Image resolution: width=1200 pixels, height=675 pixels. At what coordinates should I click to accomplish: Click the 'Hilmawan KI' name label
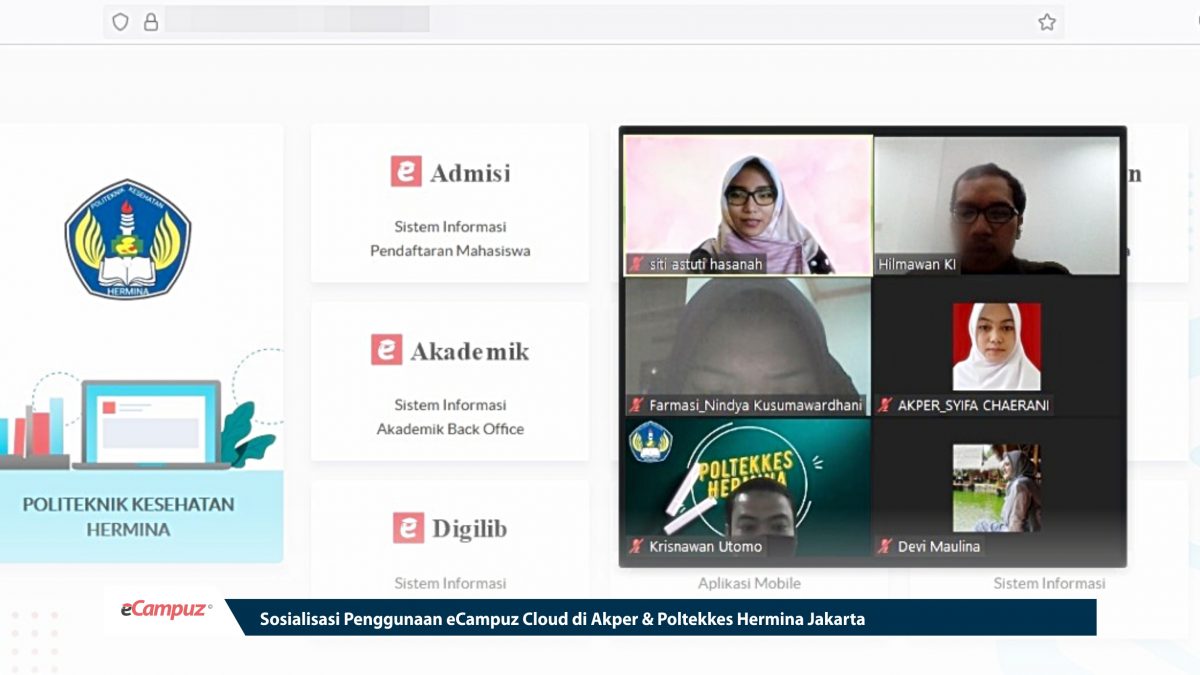[917, 265]
